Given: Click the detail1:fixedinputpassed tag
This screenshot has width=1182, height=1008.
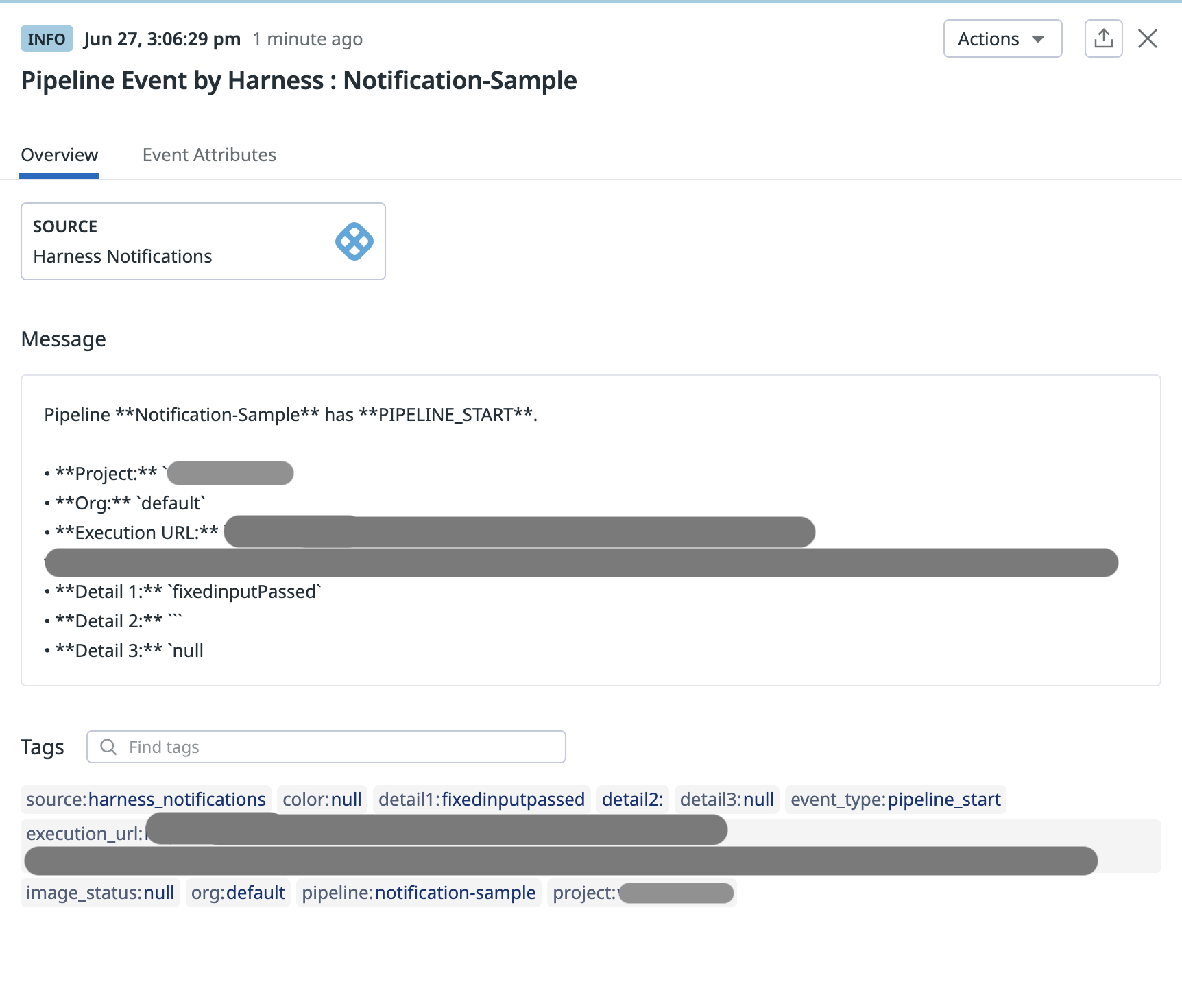Looking at the screenshot, I should click(x=481, y=800).
